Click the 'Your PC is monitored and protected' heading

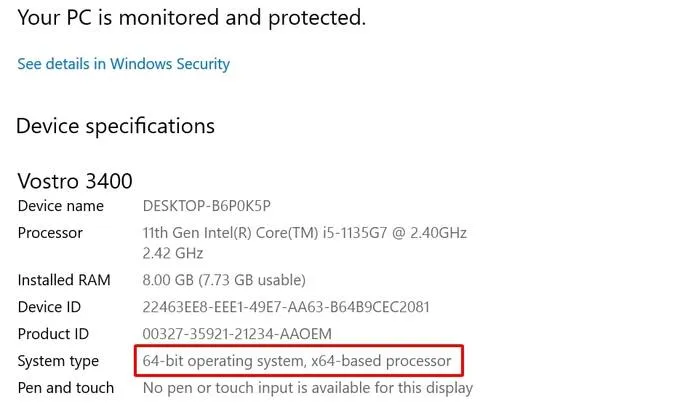coord(192,17)
